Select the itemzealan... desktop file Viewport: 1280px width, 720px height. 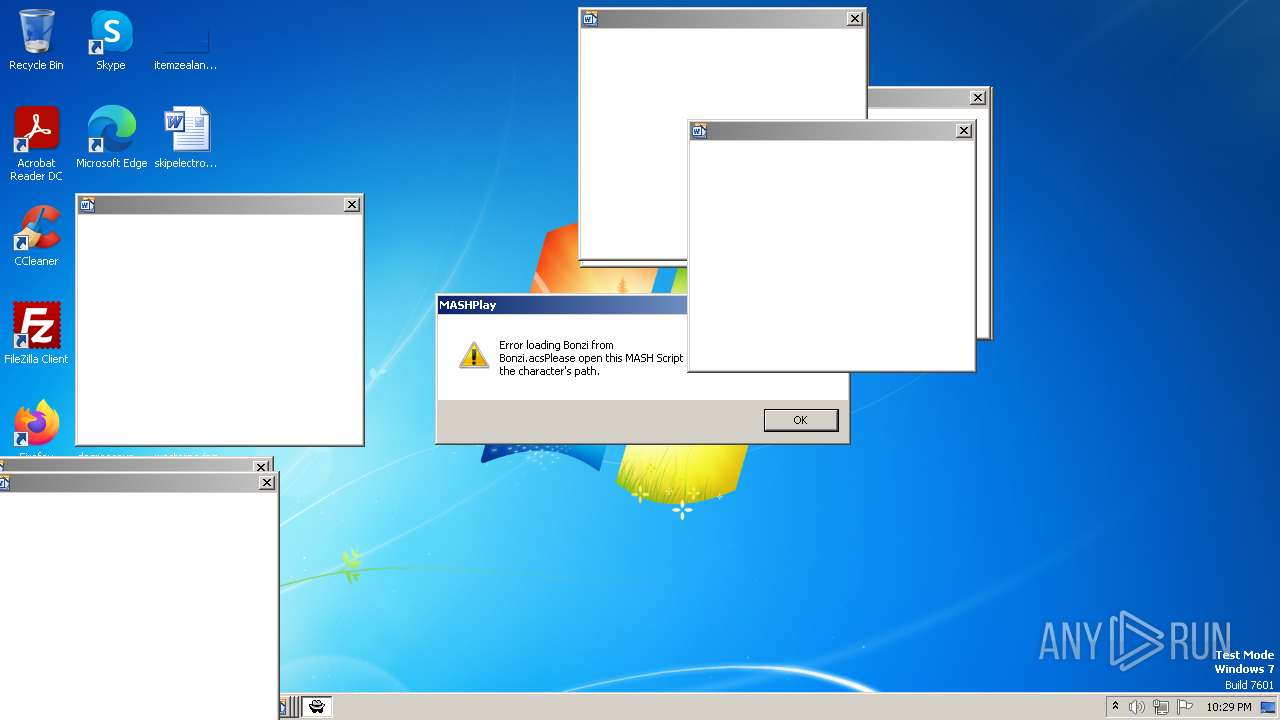pyautogui.click(x=186, y=41)
